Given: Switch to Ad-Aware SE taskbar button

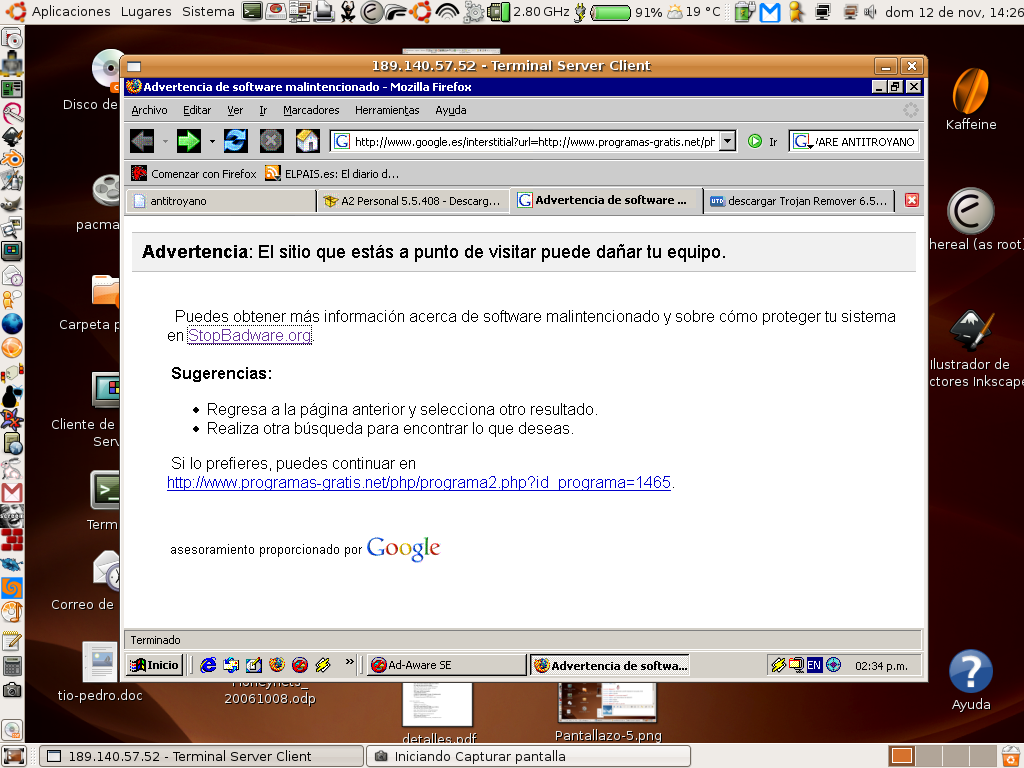Looking at the screenshot, I should (447, 665).
